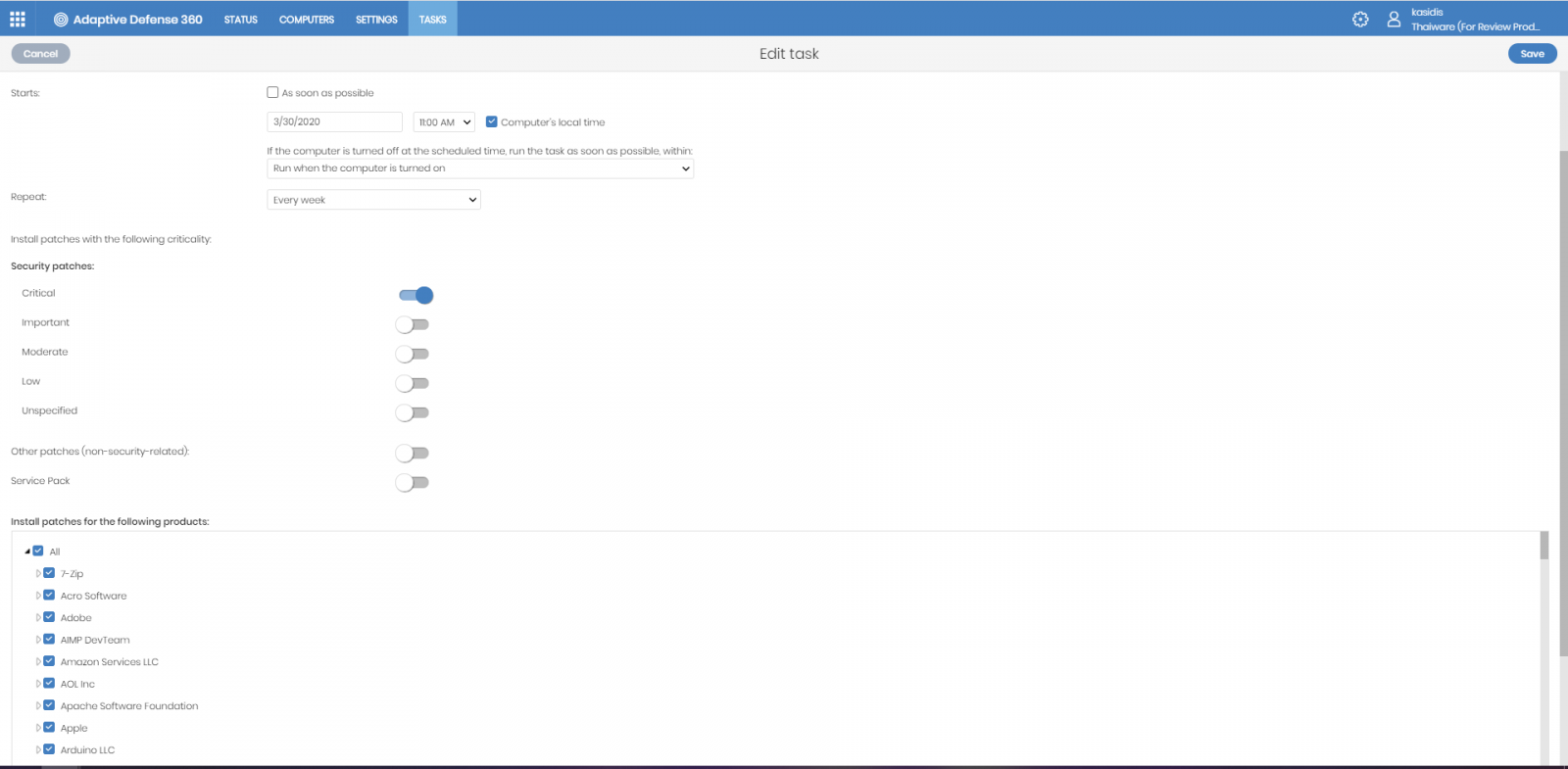Image resolution: width=1568 pixels, height=769 pixels.
Task: Turn off the Critical patches toggle
Action: click(x=416, y=295)
